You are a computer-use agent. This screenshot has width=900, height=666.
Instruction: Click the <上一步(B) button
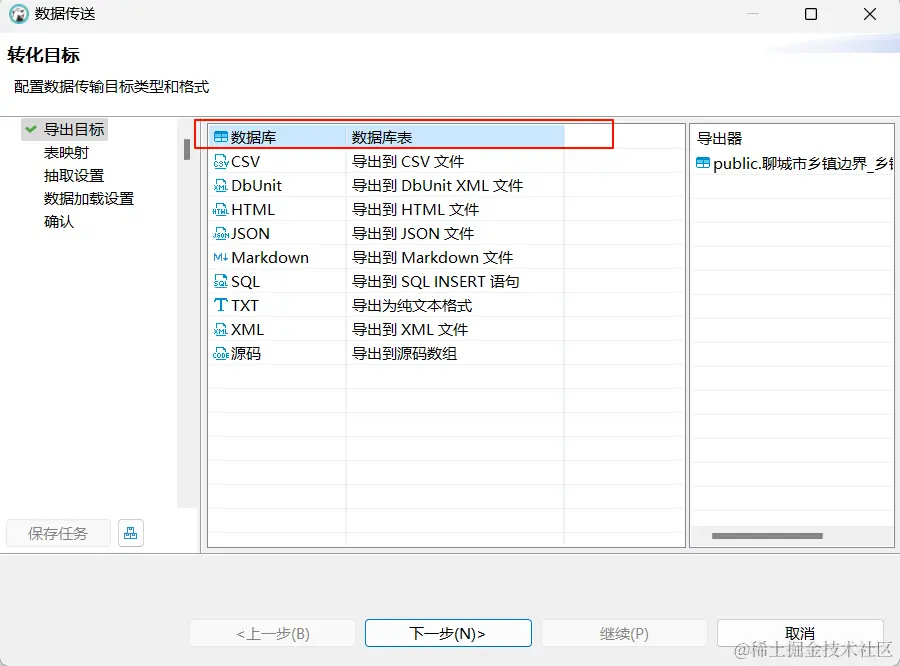pos(273,633)
